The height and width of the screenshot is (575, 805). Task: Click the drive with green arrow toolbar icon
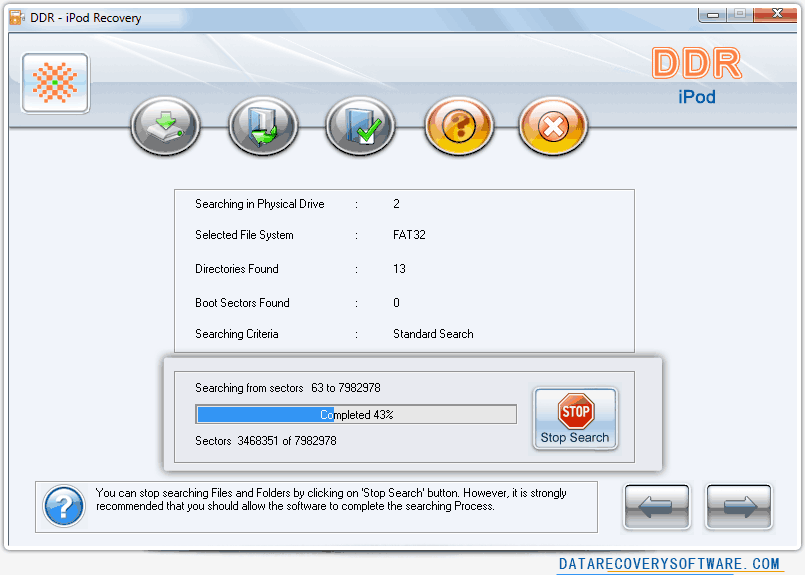point(165,126)
